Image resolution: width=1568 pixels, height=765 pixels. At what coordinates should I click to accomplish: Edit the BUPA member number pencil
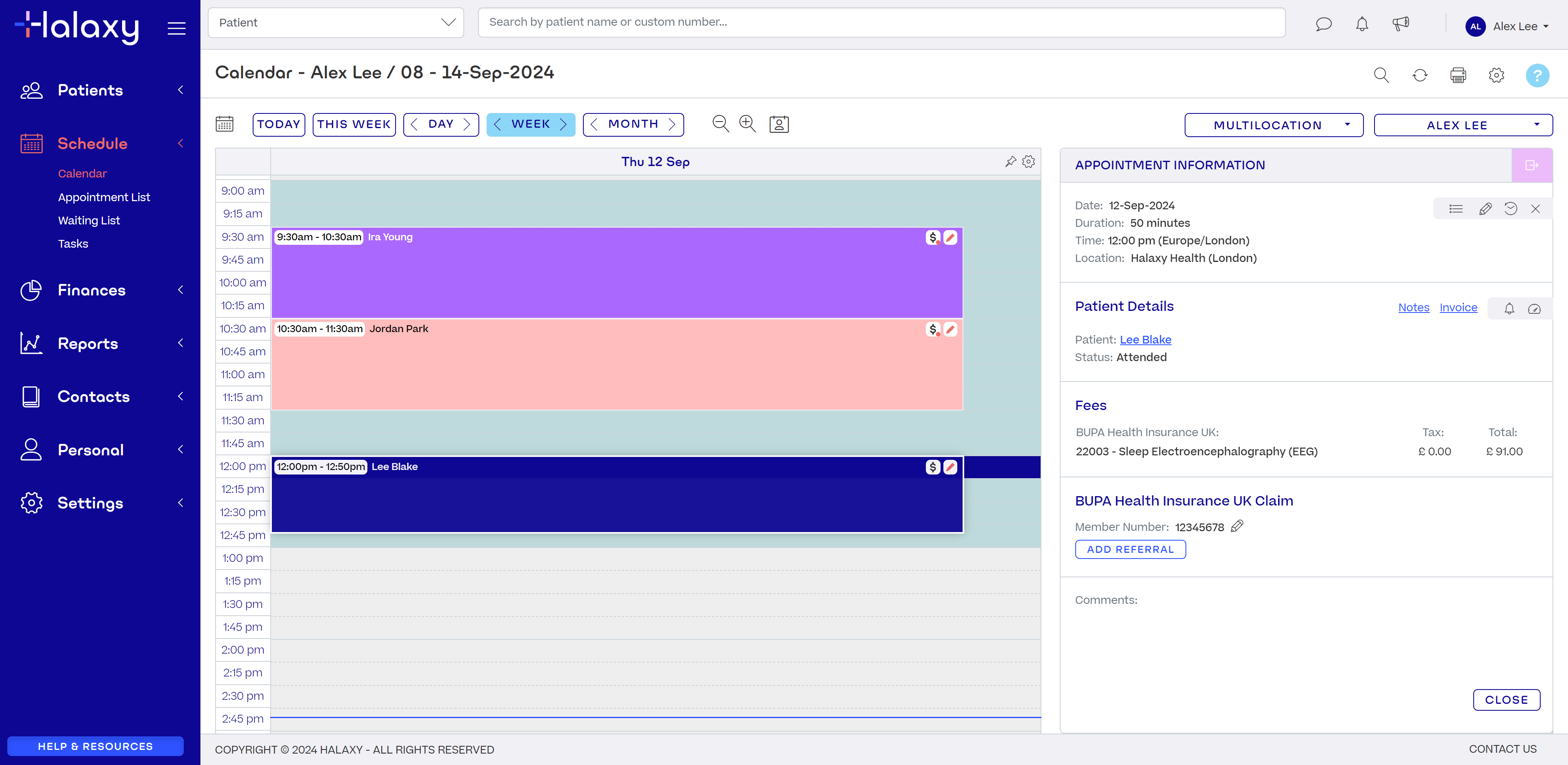(1237, 526)
